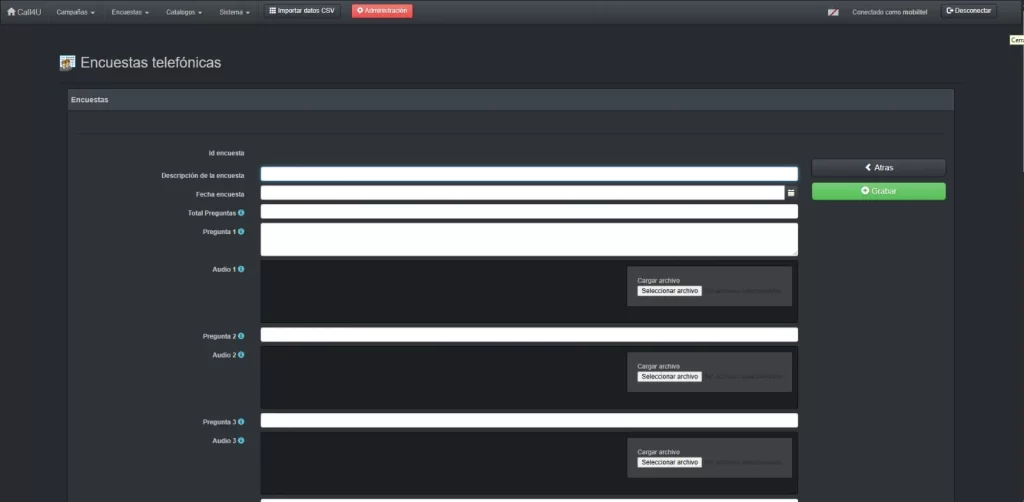
Task: Go back using the Atras button
Action: click(878, 168)
